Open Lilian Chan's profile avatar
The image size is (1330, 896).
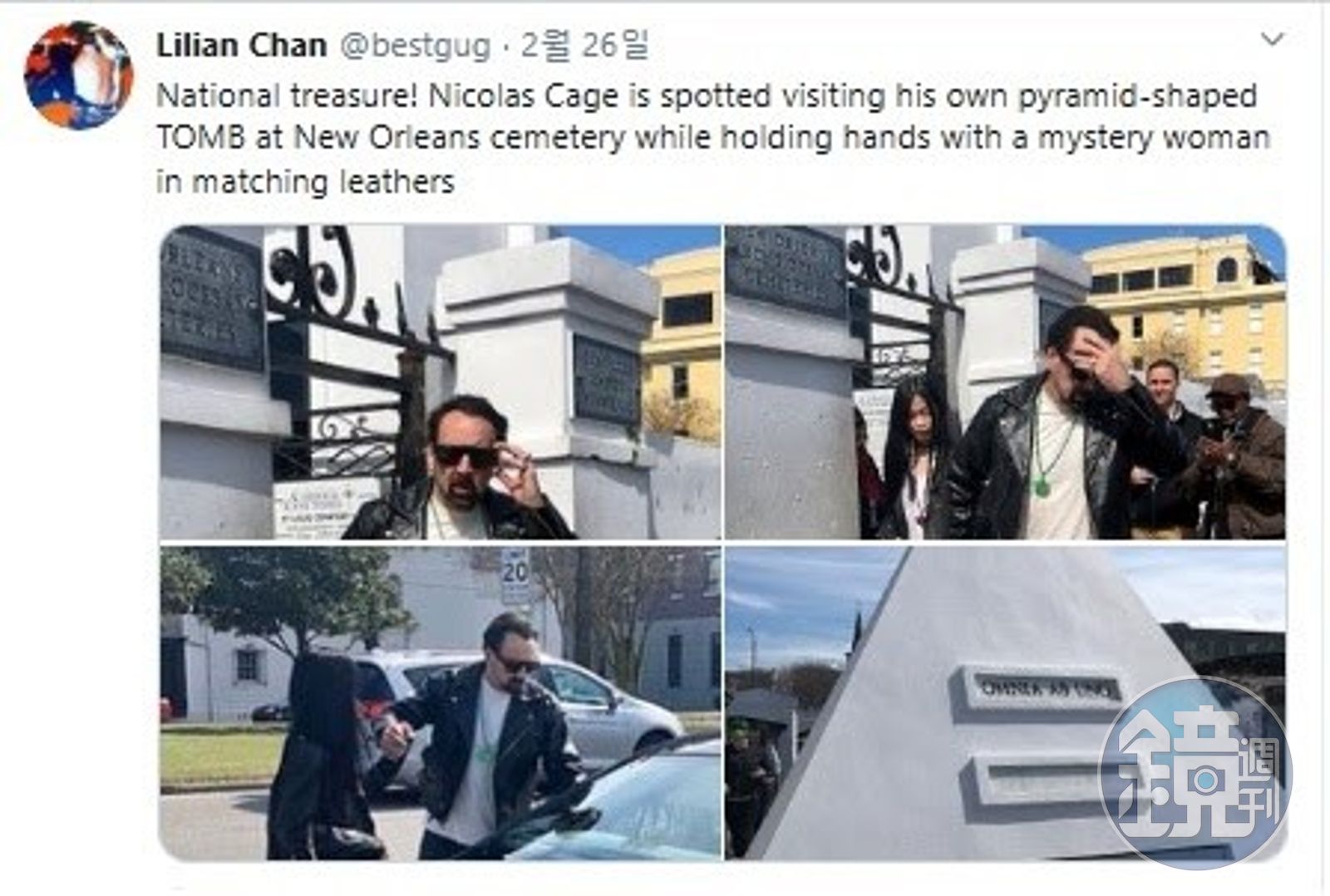79,76
